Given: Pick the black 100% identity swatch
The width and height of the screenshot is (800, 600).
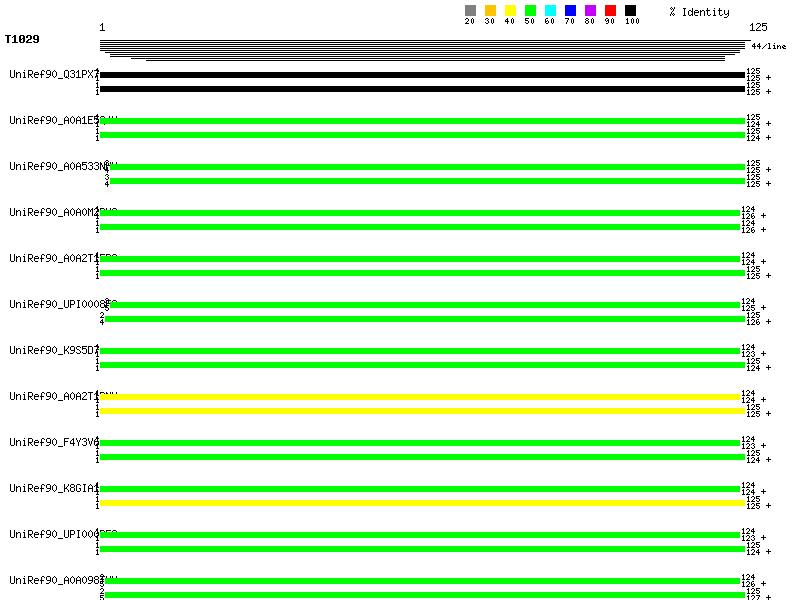Looking at the screenshot, I should [x=630, y=11].
